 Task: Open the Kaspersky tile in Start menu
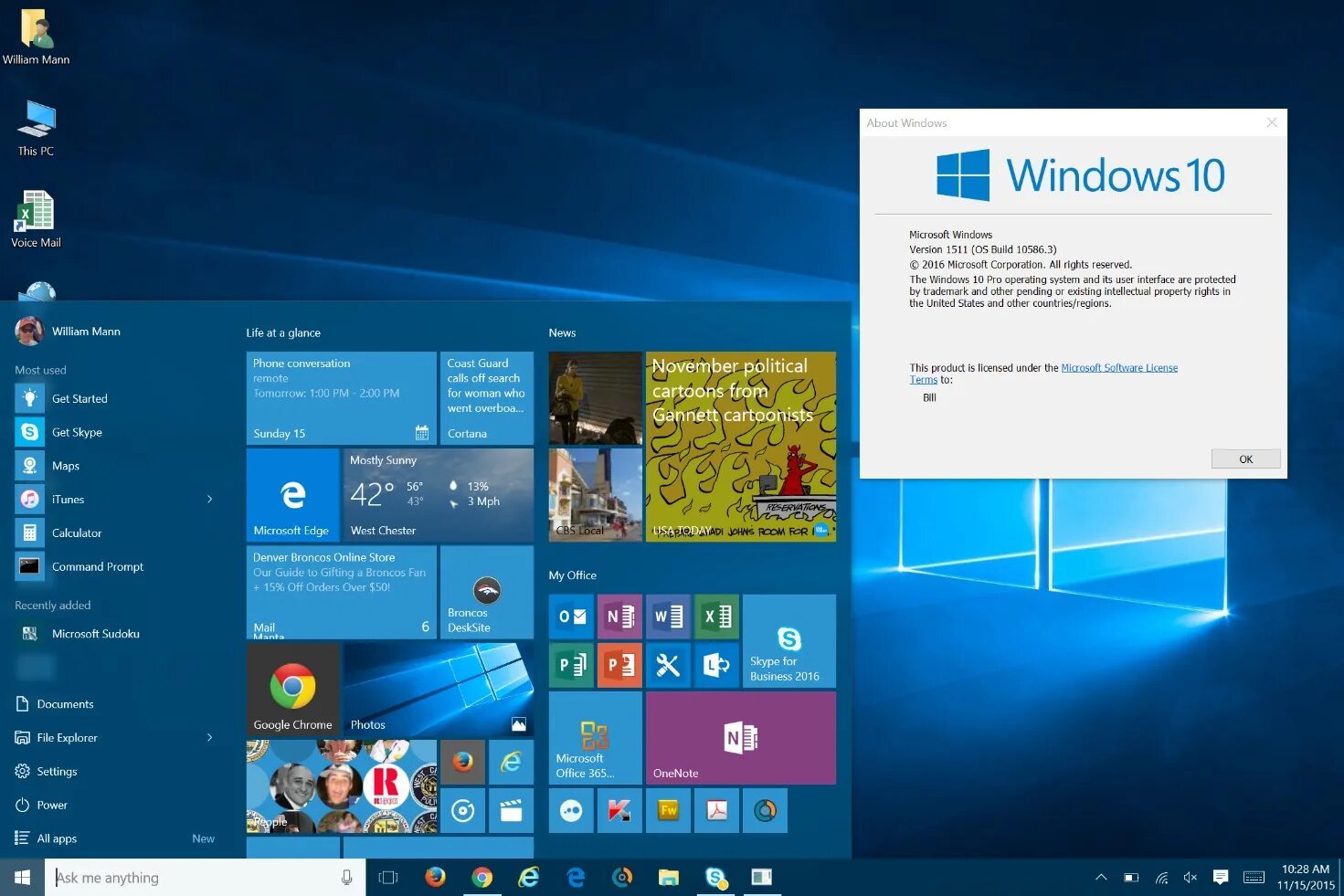point(619,810)
